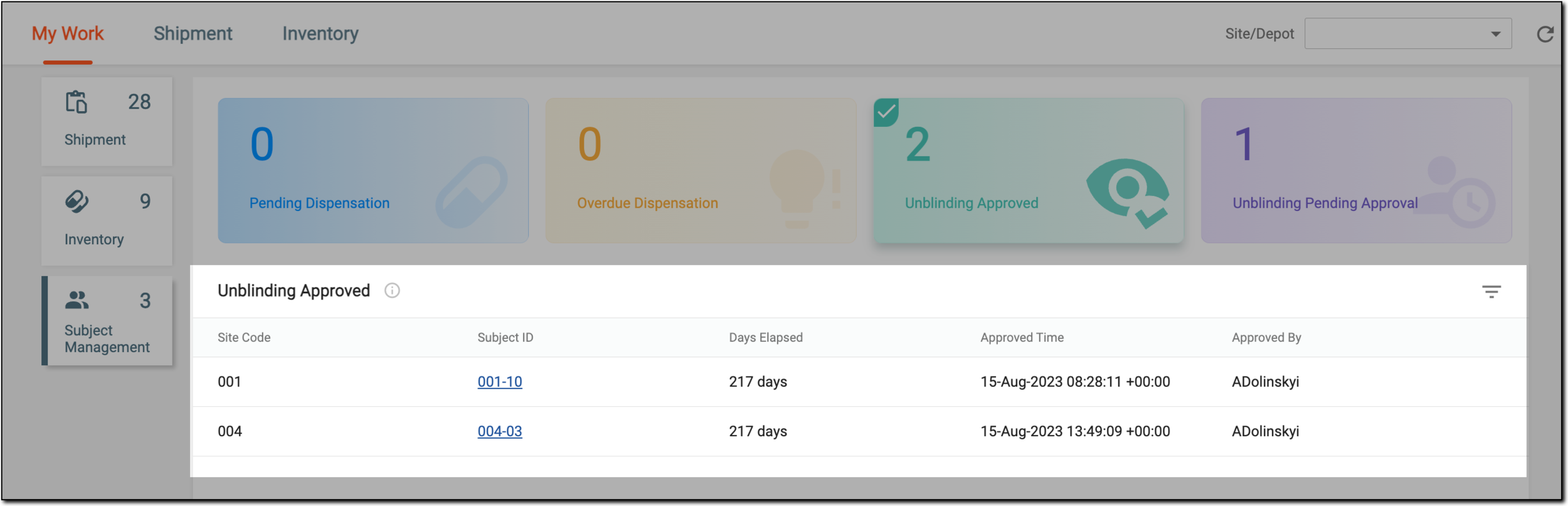
Task: Click the eye icon on Unblinding Approved card
Action: click(1128, 193)
